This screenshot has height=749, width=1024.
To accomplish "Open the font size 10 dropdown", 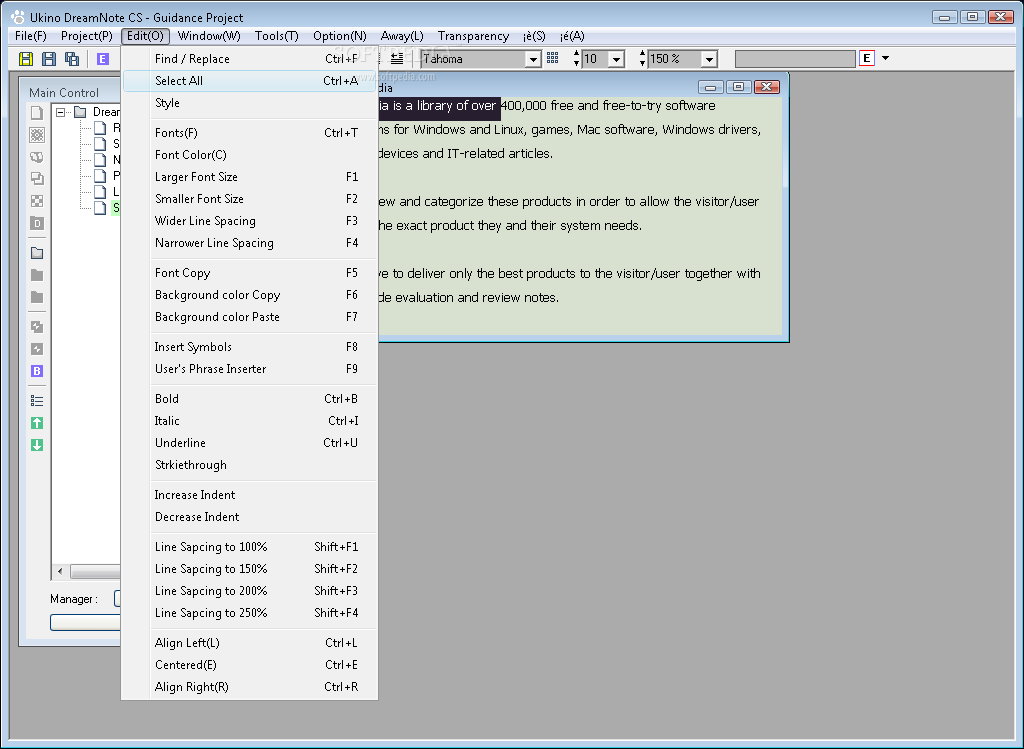I will coord(616,59).
